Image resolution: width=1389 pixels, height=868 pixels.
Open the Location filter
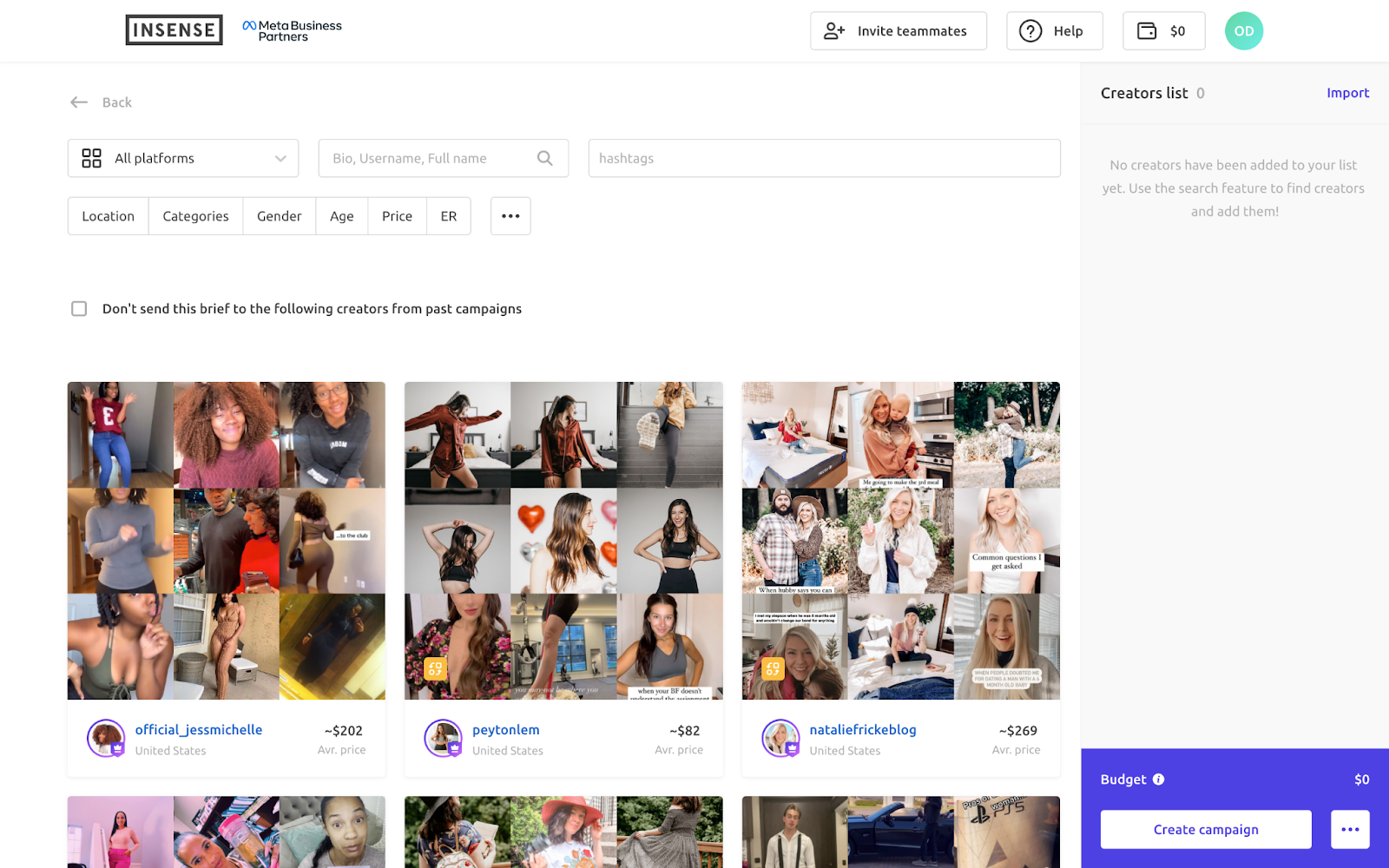point(109,216)
